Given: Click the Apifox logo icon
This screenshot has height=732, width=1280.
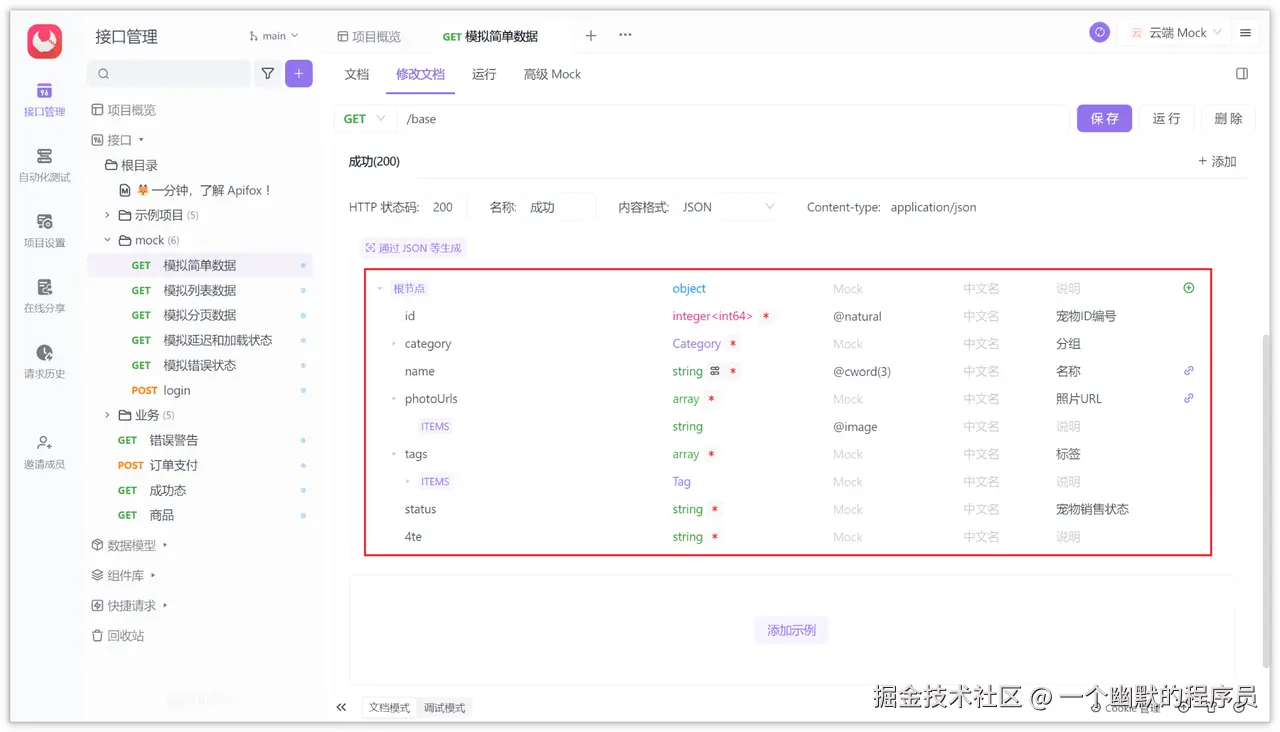Looking at the screenshot, I should coord(45,41).
